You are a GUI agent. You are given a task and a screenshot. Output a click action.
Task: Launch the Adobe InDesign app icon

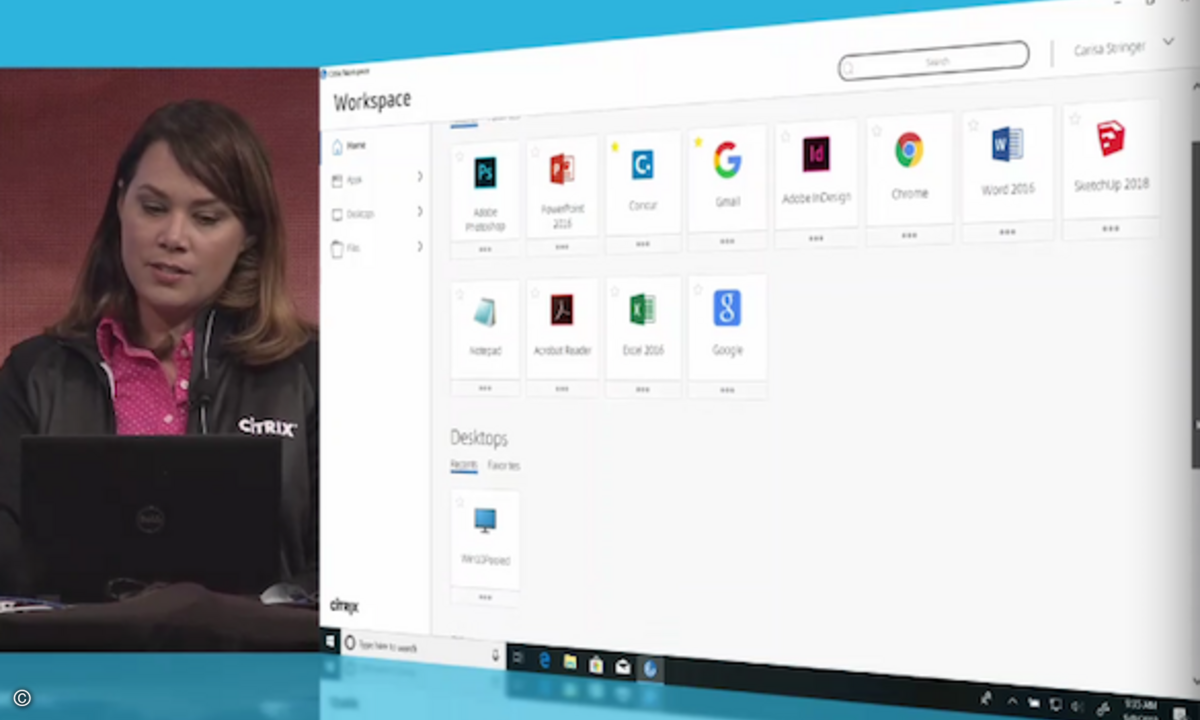pos(816,155)
